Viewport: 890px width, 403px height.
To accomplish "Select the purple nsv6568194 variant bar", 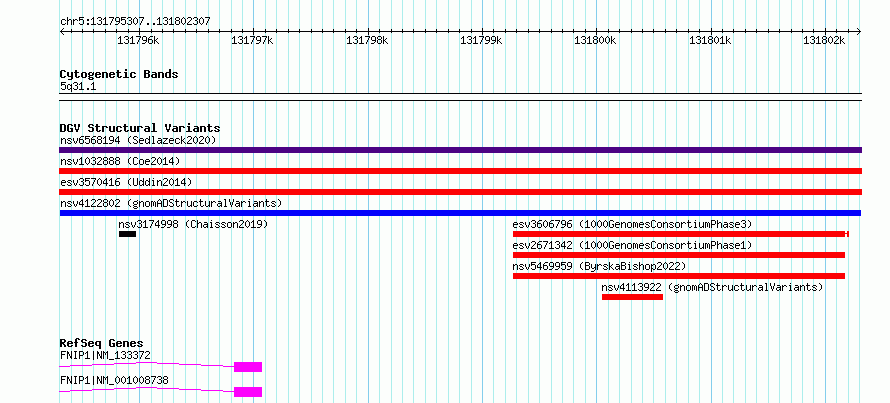I will (x=460, y=150).
